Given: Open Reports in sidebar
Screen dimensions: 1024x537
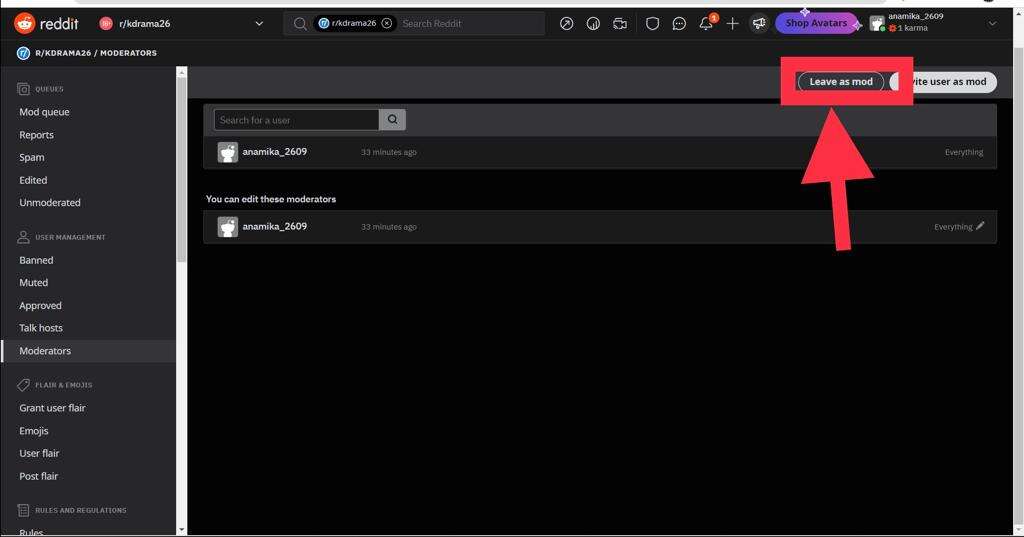Looking at the screenshot, I should point(37,135).
